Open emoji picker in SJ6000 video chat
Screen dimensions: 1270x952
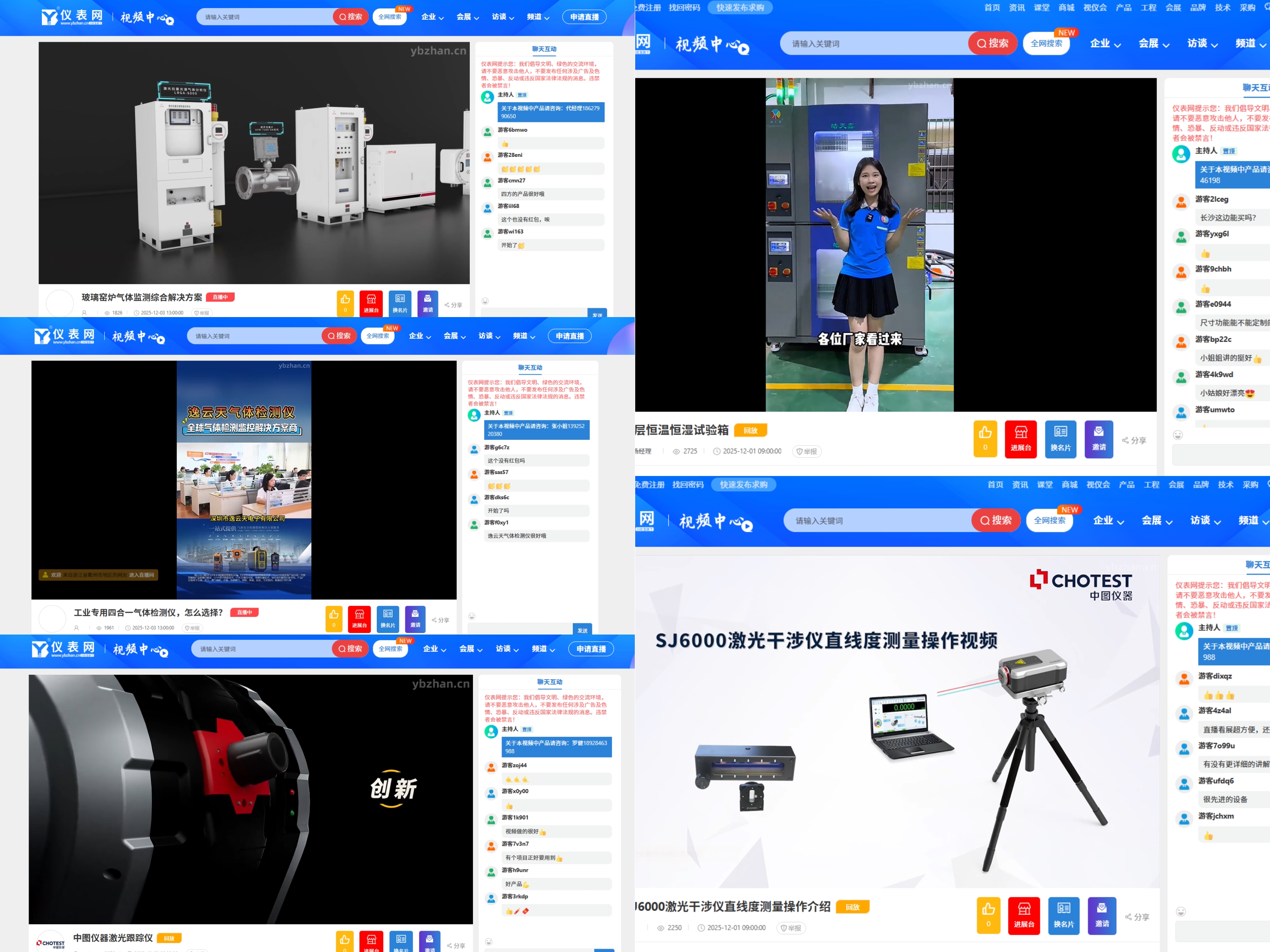1180,911
